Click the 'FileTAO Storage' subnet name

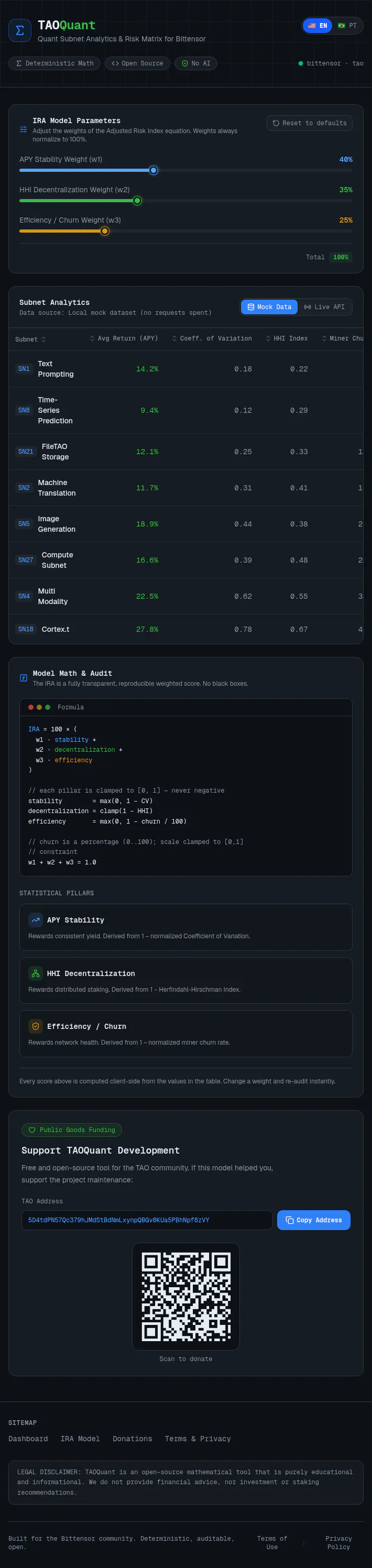pyautogui.click(x=56, y=452)
